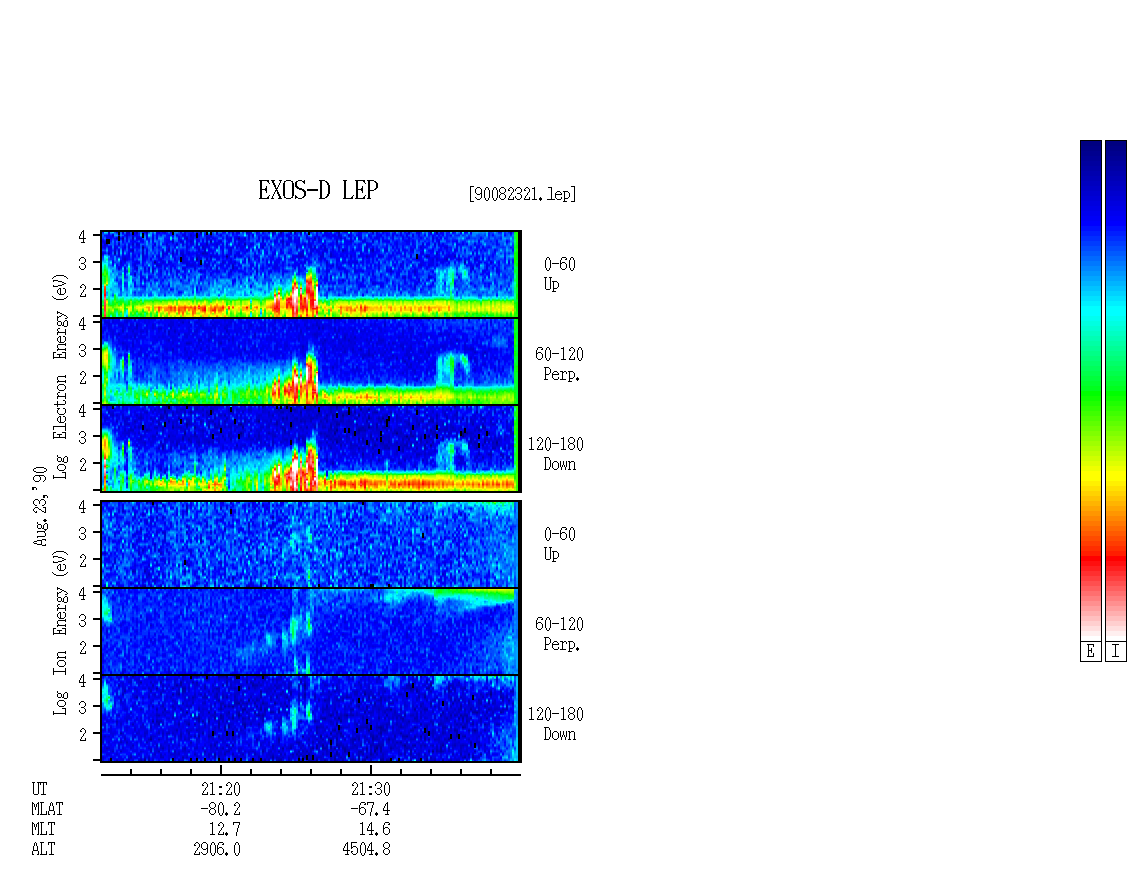The image size is (1130, 875).
Task: Click the 21:30 tick on time axis
Action: coord(370,770)
